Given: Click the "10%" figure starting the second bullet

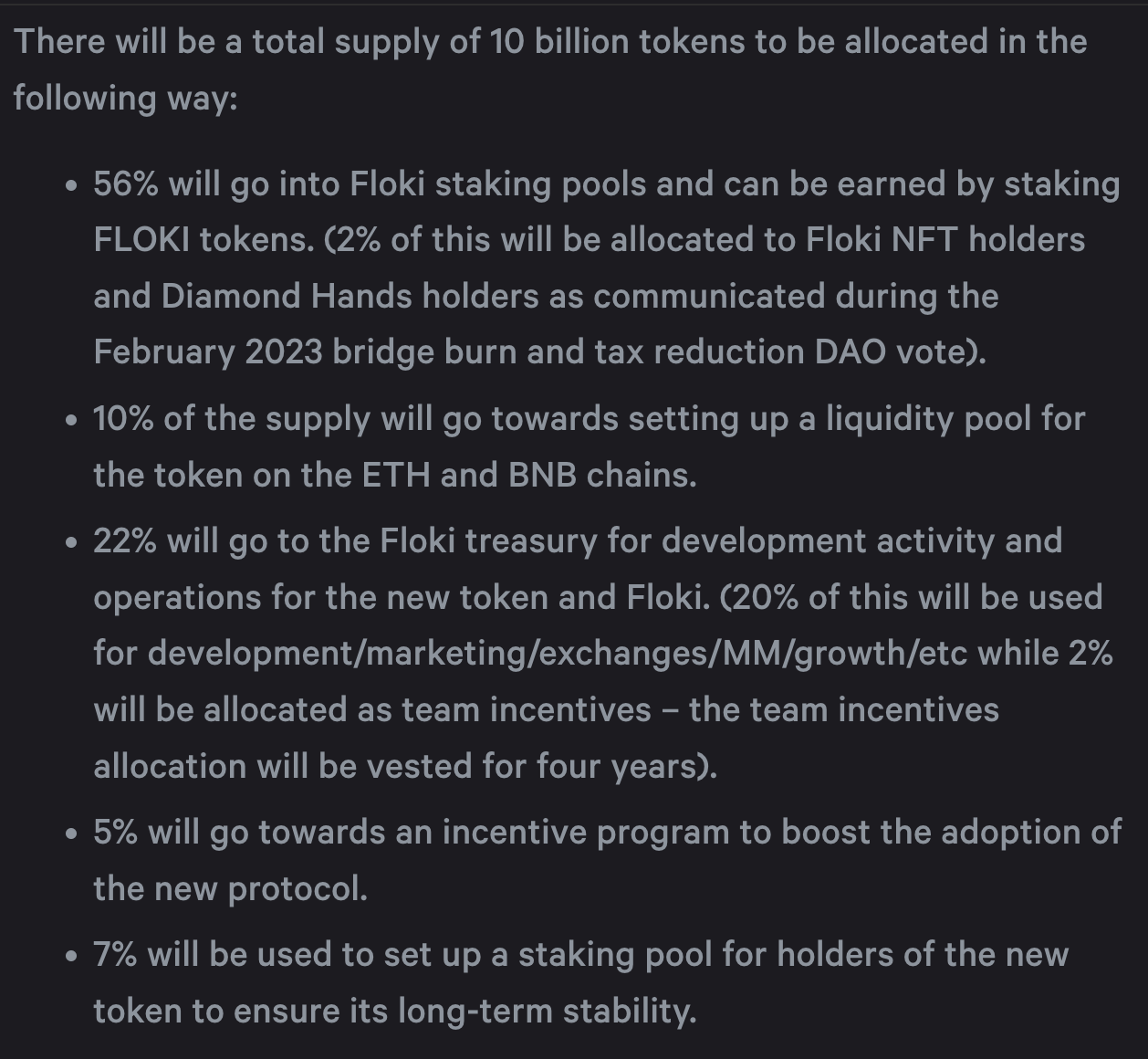Looking at the screenshot, I should (x=122, y=419).
